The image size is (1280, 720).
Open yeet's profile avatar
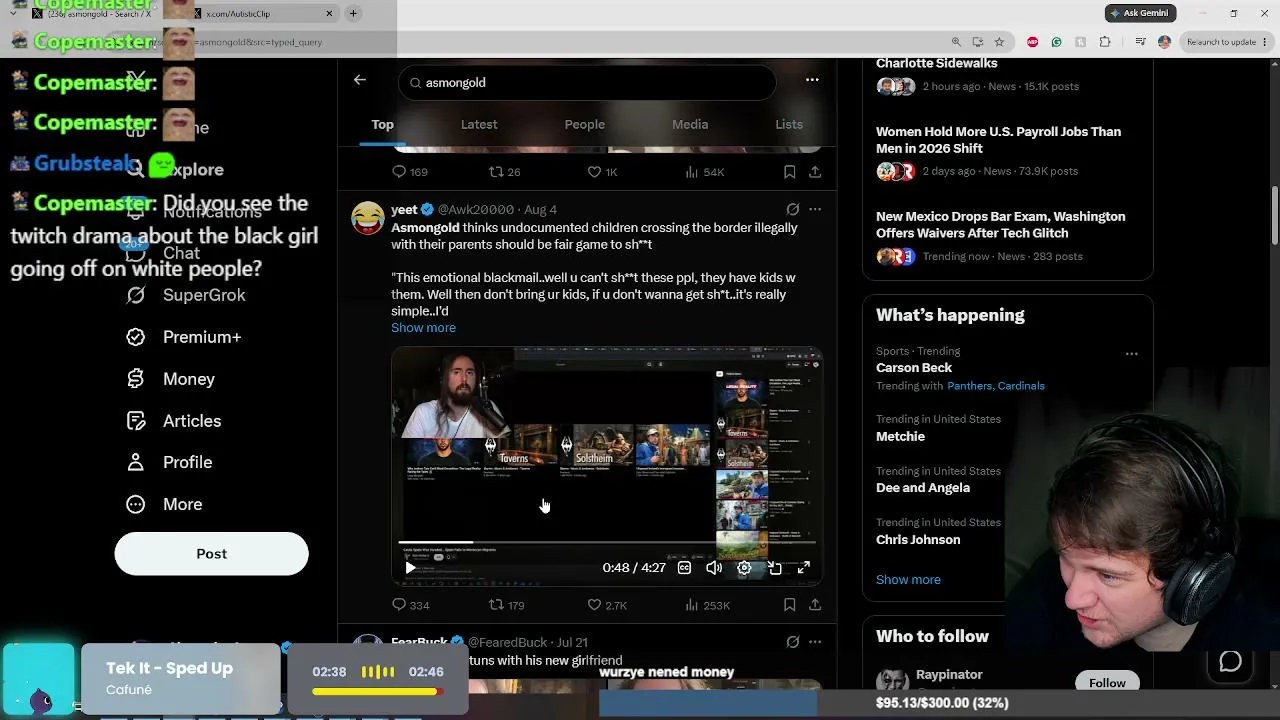tap(368, 217)
